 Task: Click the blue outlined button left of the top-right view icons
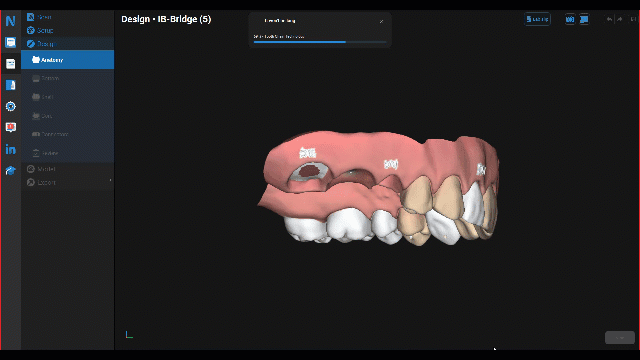pyautogui.click(x=538, y=19)
